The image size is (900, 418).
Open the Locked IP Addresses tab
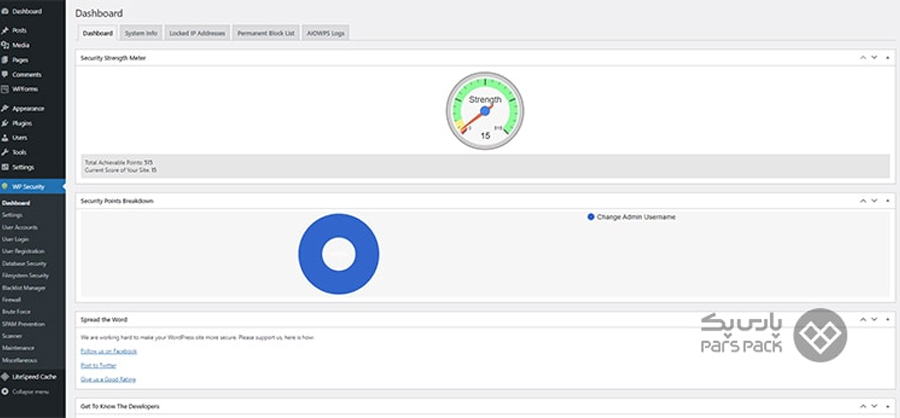(197, 33)
